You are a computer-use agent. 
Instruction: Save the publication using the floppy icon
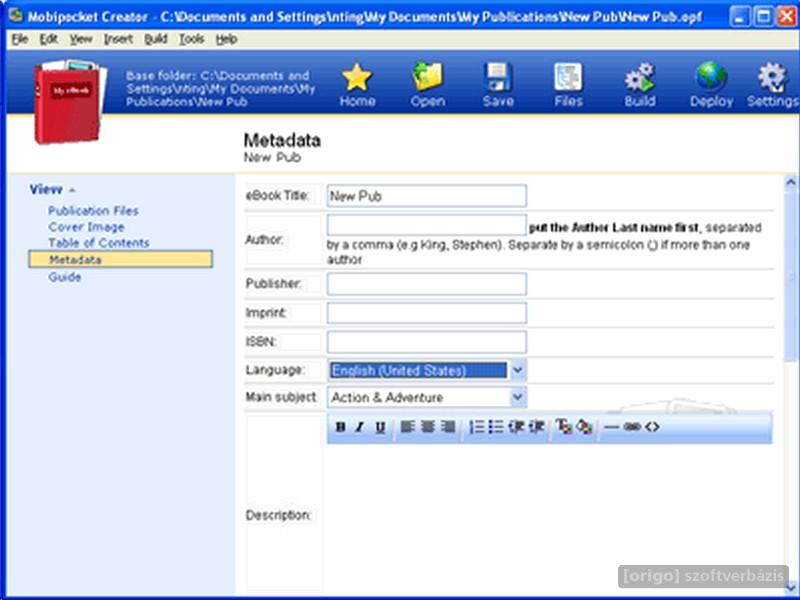[x=498, y=77]
